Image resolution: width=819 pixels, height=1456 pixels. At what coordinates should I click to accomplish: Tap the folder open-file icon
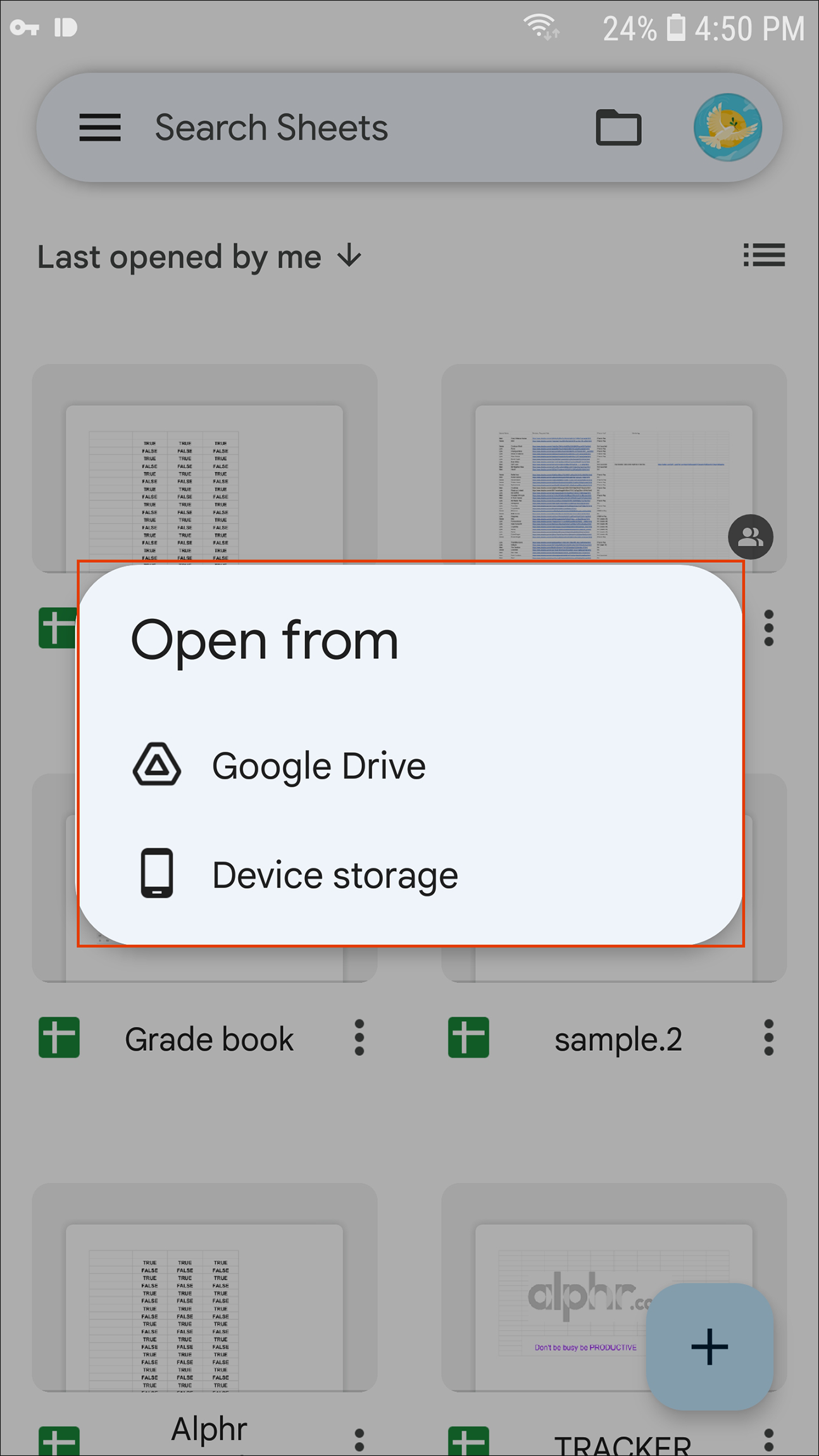[x=618, y=127]
